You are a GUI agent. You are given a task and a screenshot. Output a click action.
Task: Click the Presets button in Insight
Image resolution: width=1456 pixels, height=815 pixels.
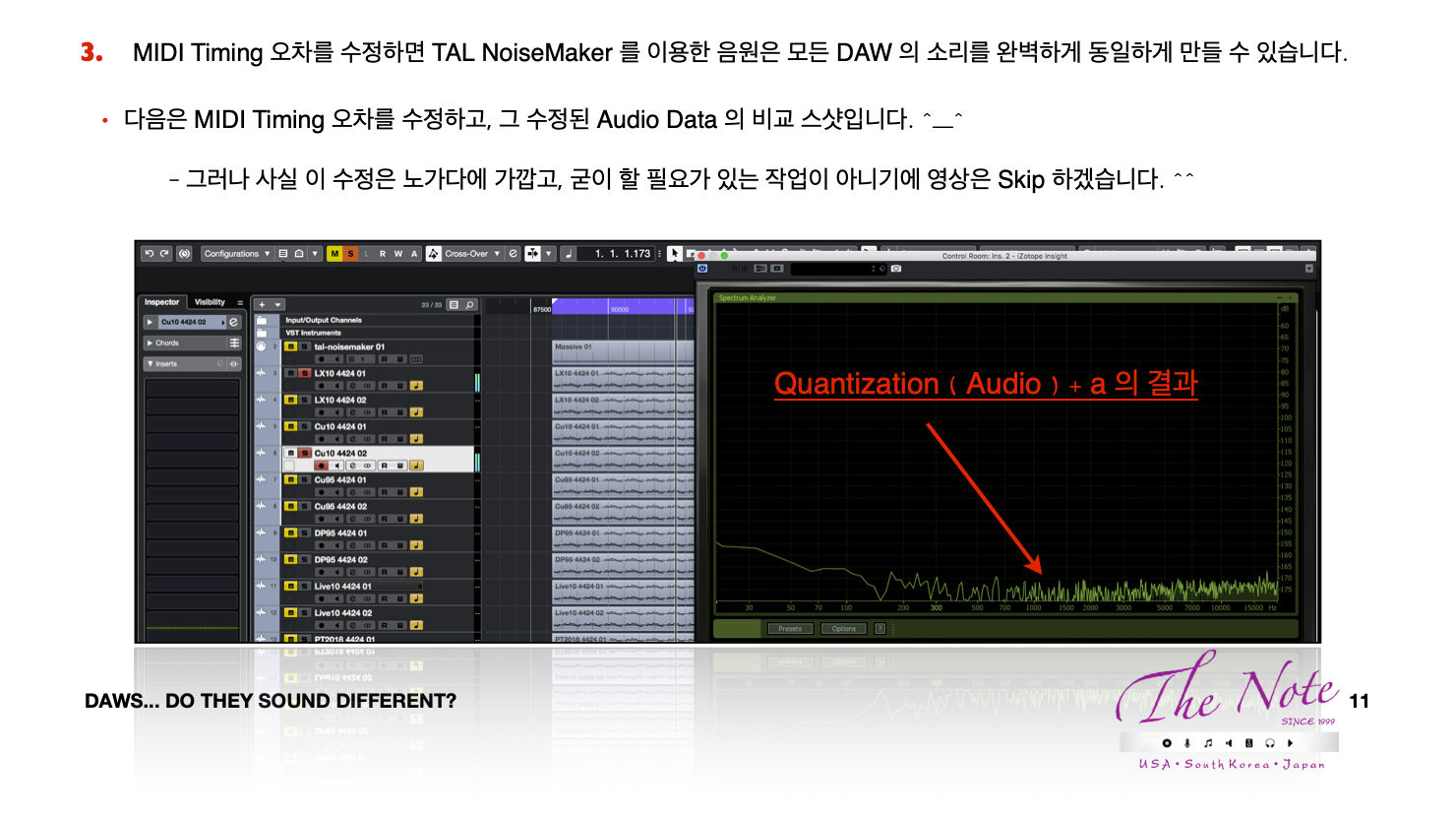[x=790, y=628]
